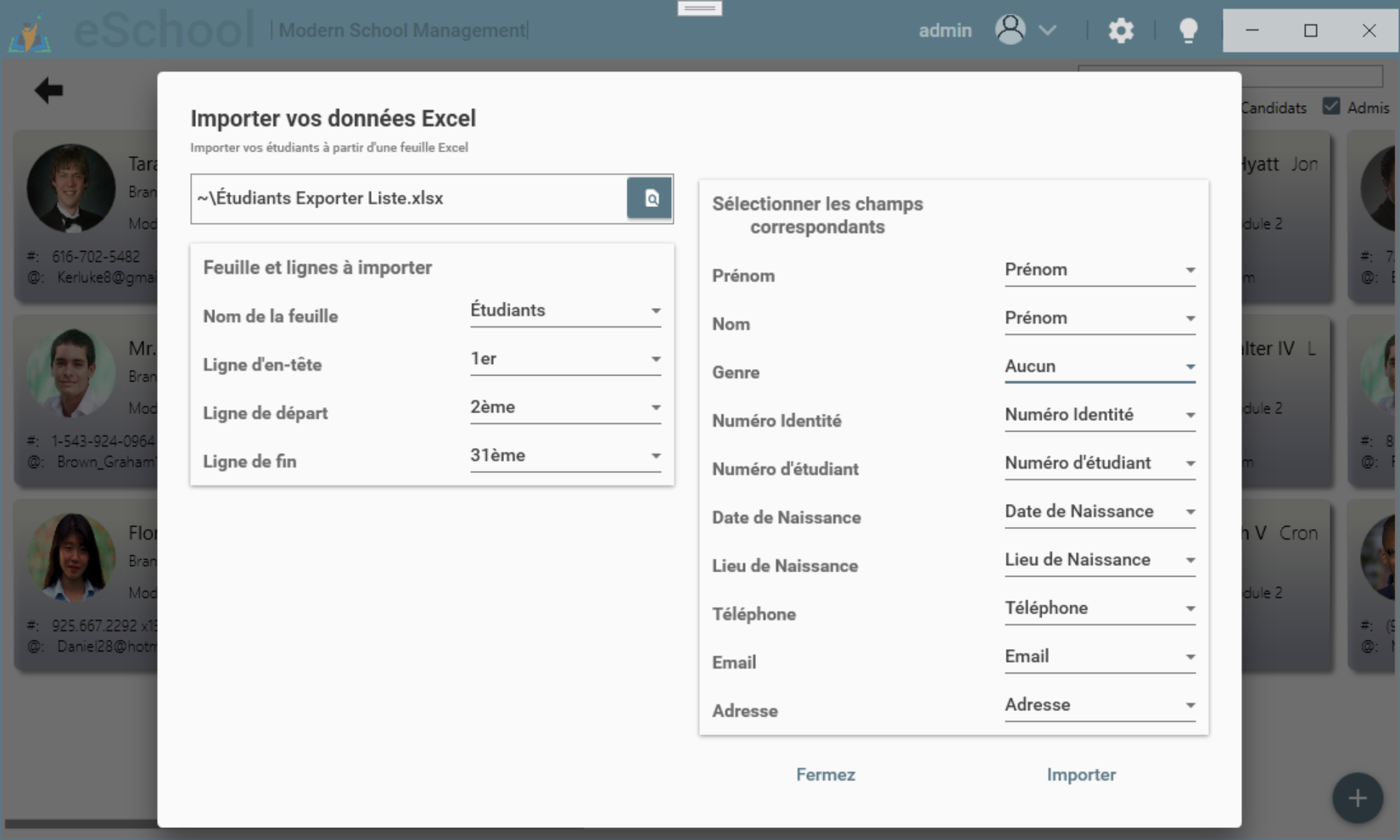The width and height of the screenshot is (1400, 840).
Task: Open the Numéro d'étudiant mapping dropdown
Action: (x=1100, y=463)
